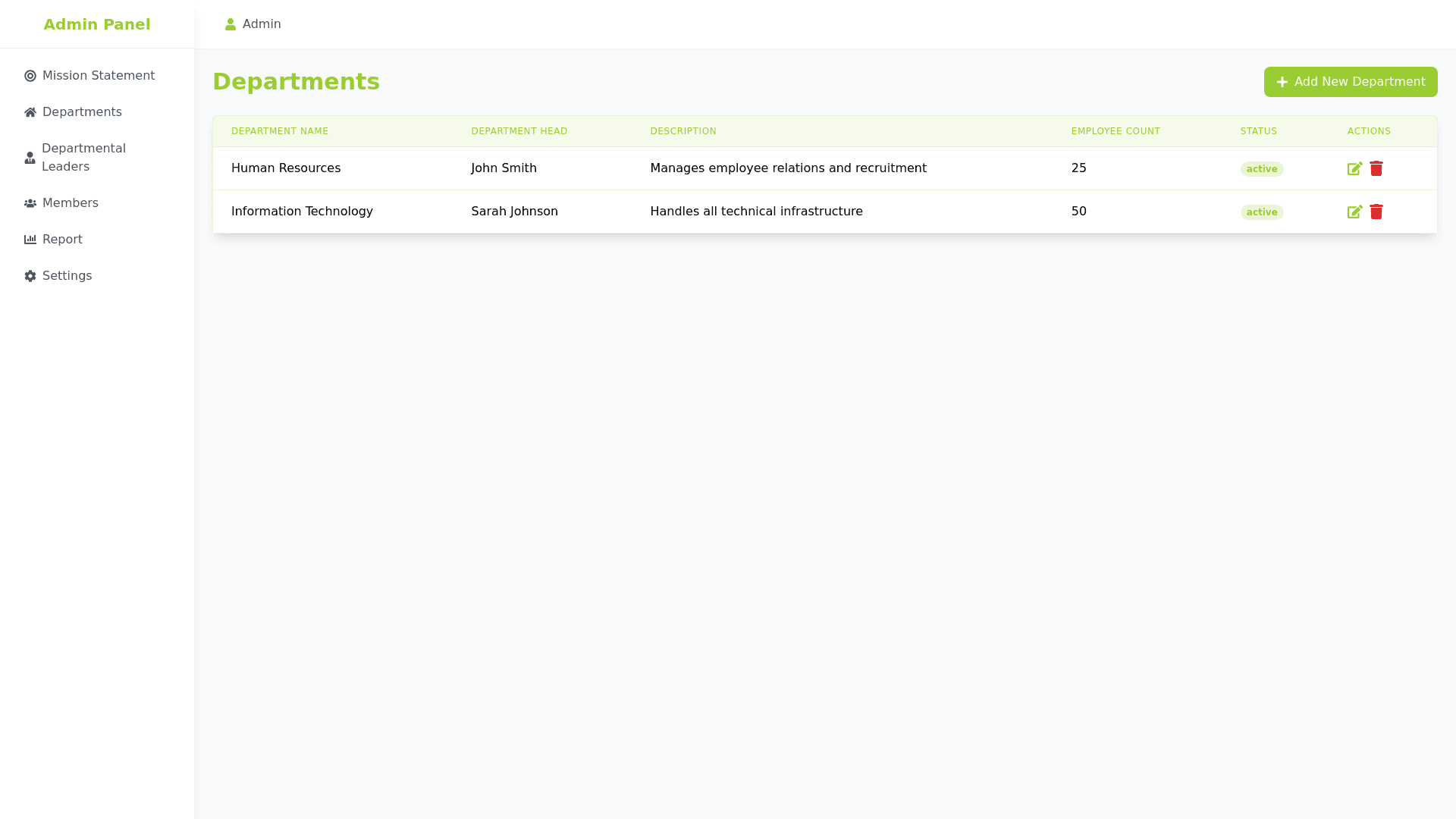Click the Members group icon

(30, 203)
